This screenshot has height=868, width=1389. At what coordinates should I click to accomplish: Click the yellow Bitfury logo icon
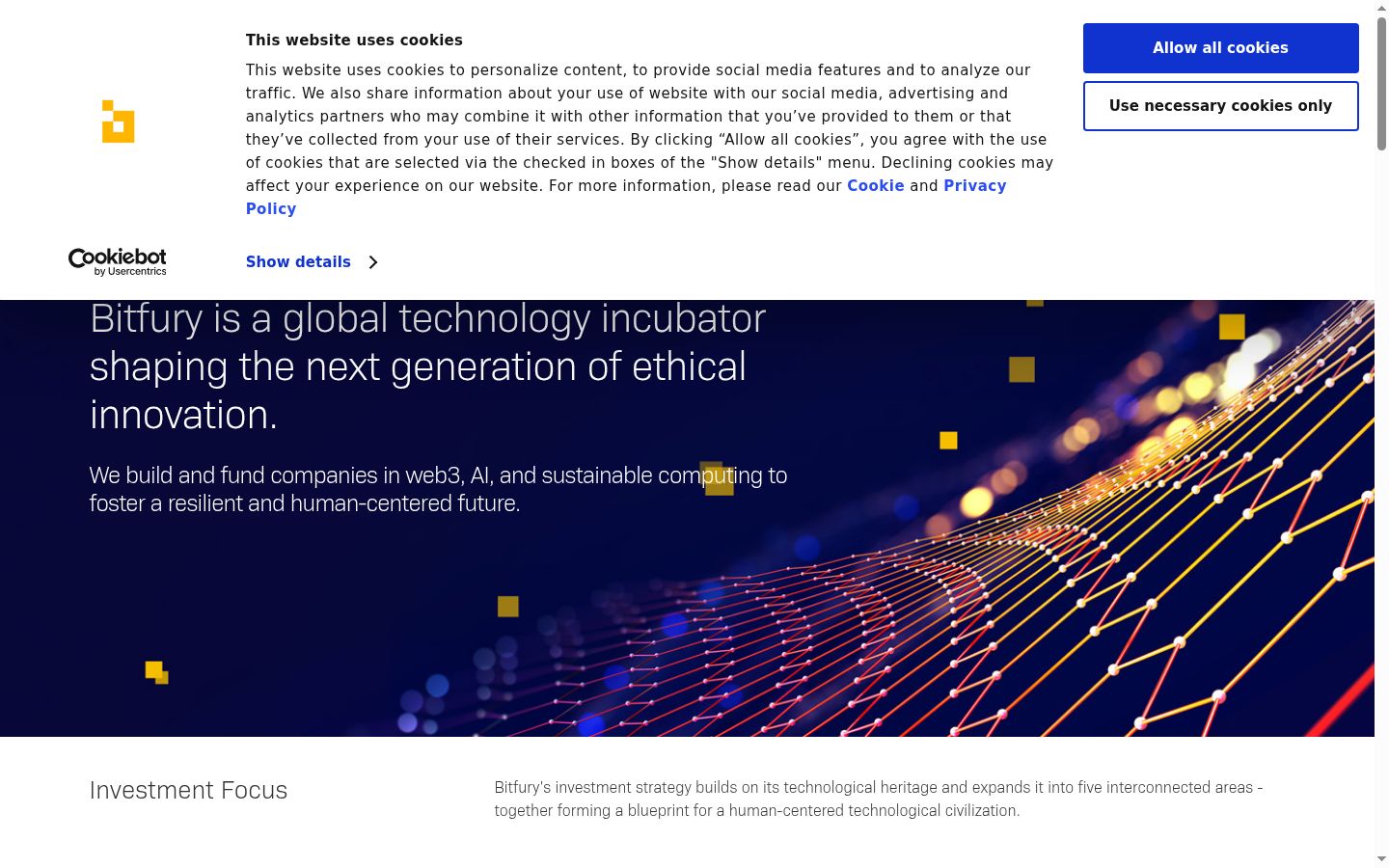(x=118, y=122)
